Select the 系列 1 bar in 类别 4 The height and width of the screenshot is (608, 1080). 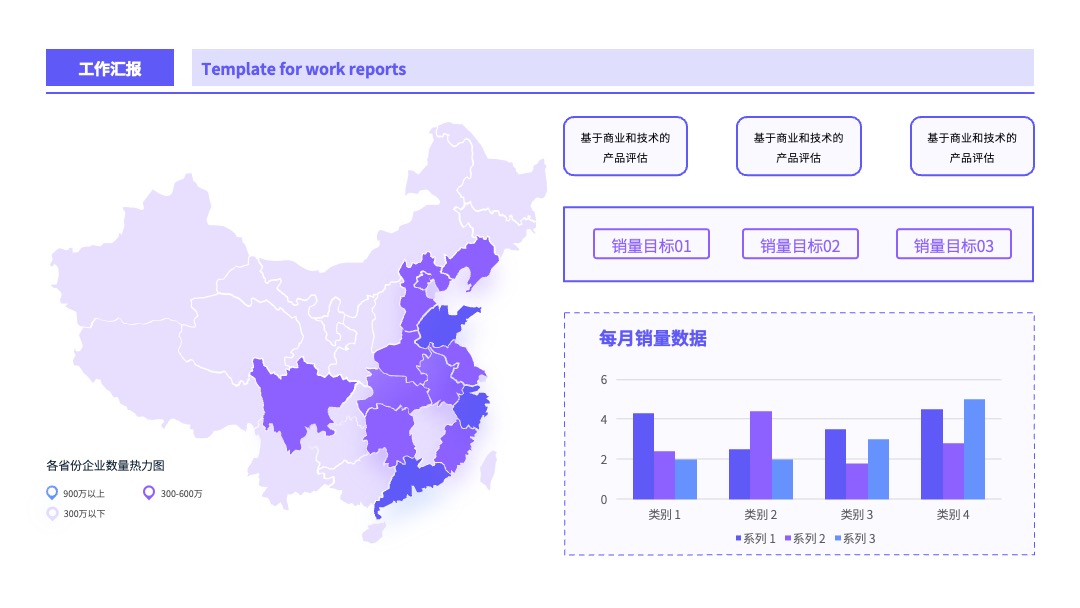point(932,454)
